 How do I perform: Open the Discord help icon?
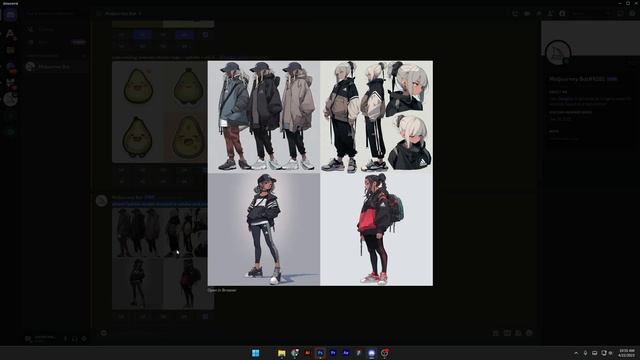click(632, 13)
